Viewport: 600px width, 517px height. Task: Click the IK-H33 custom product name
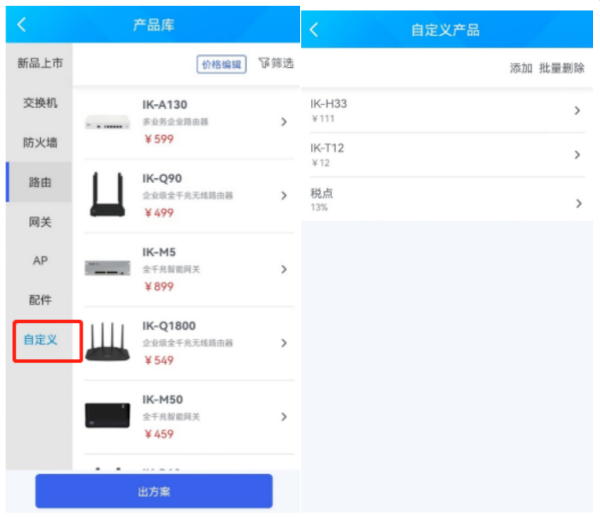click(328, 104)
